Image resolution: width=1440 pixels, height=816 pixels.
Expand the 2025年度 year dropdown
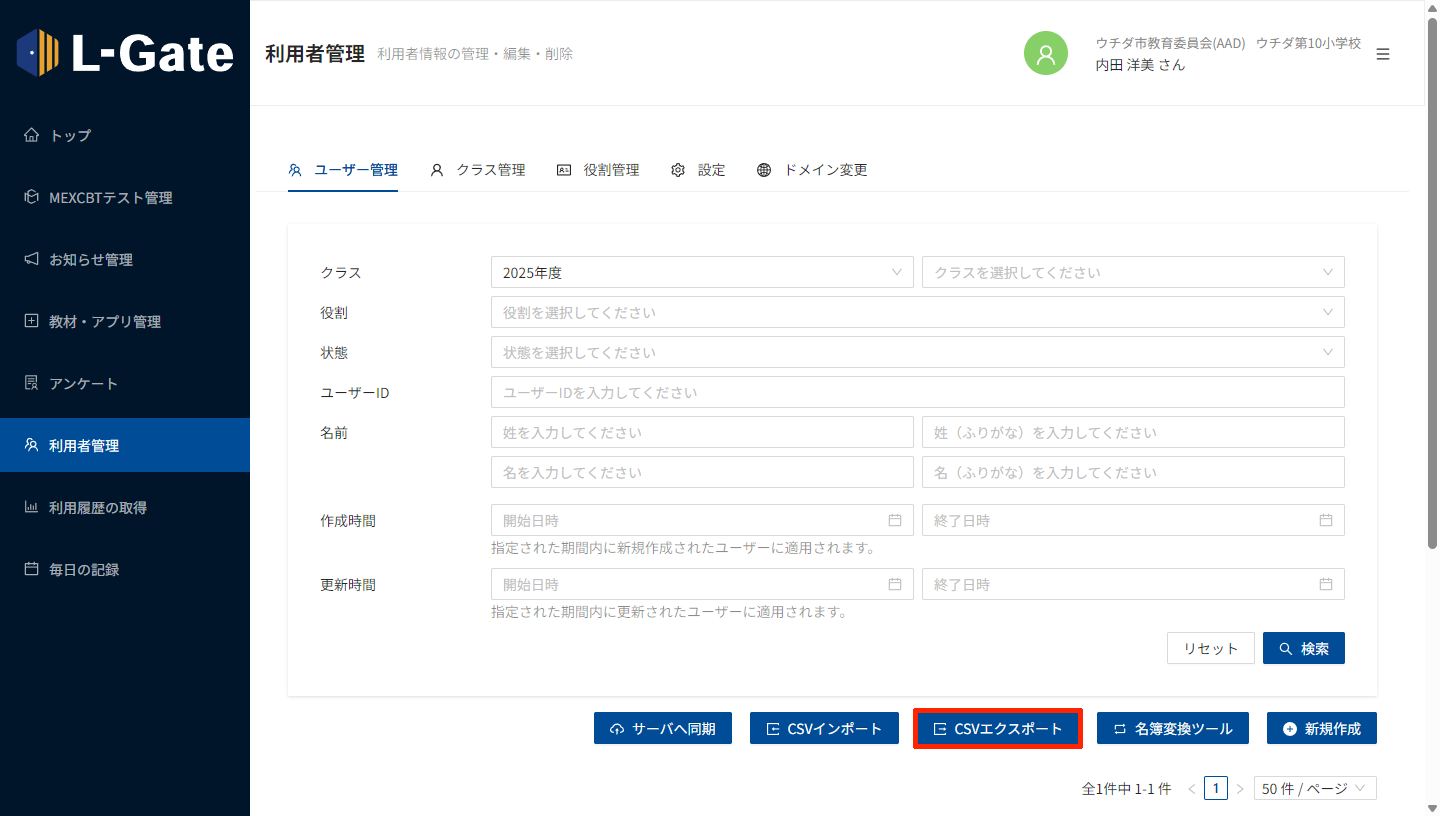pos(701,272)
